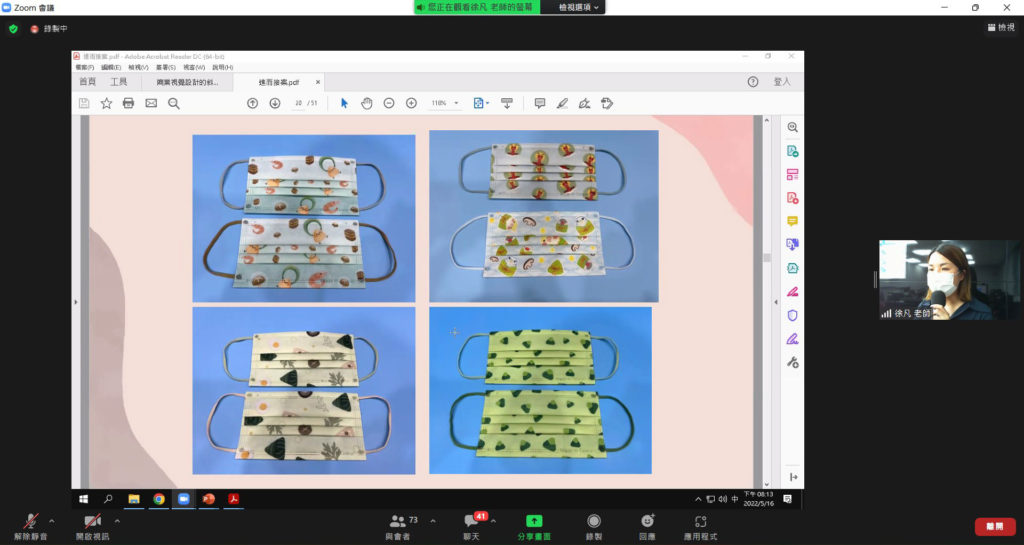Click the red 離開 leave button
The image size is (1024, 545).
coord(994,526)
